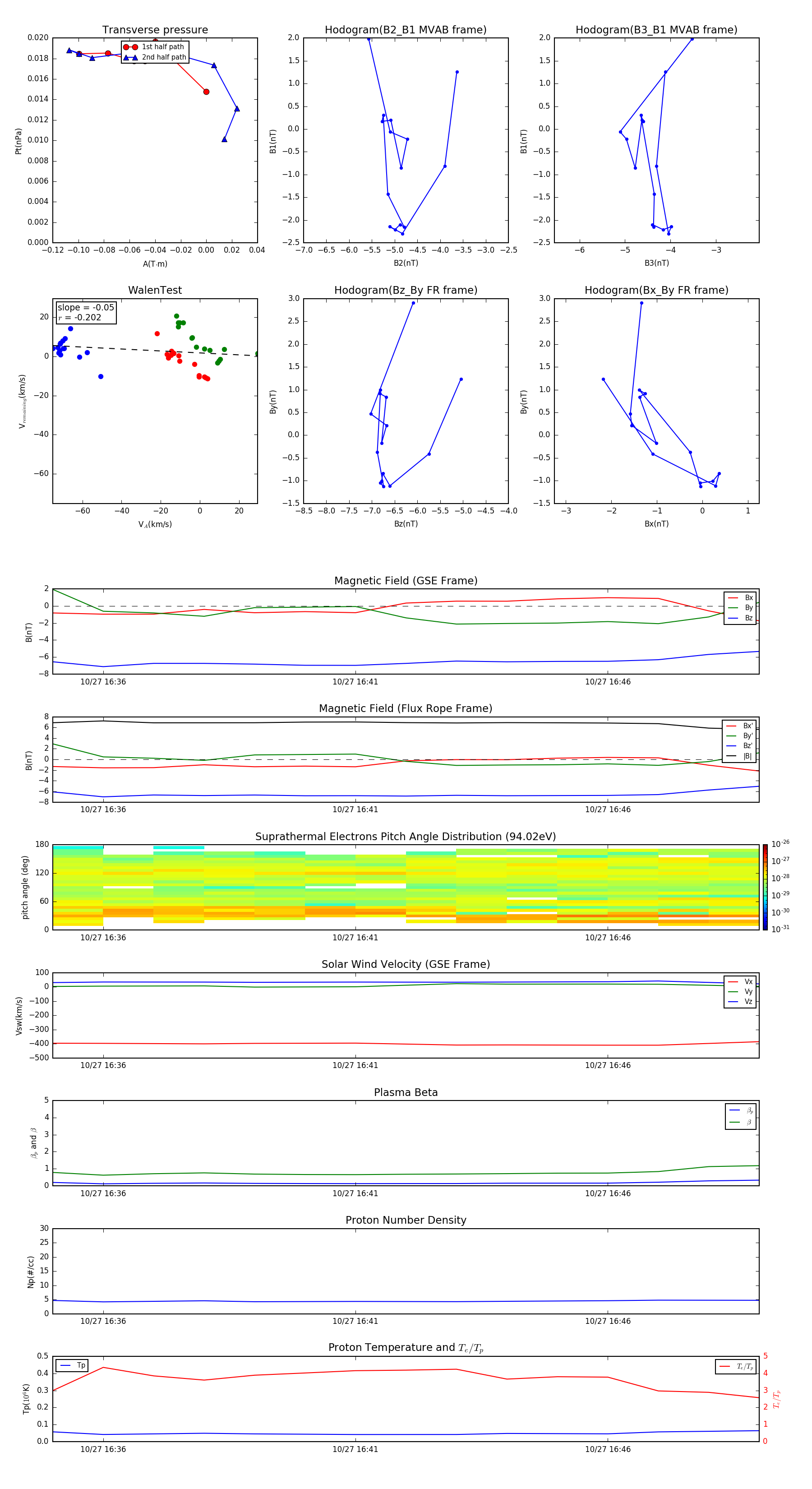Click the Bz legend entry in GSE magnetic field
Image resolution: width=812 pixels, height=1489 pixels.
coord(740,619)
